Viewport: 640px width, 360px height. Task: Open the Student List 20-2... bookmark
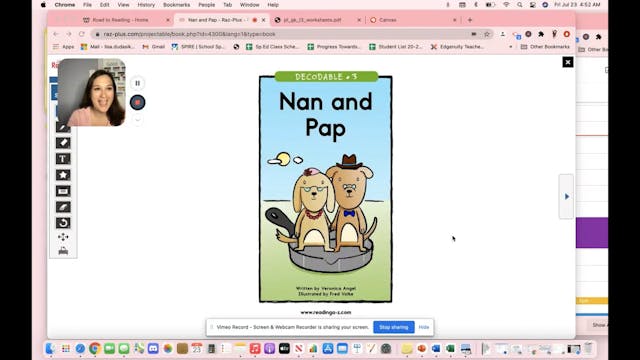396,47
